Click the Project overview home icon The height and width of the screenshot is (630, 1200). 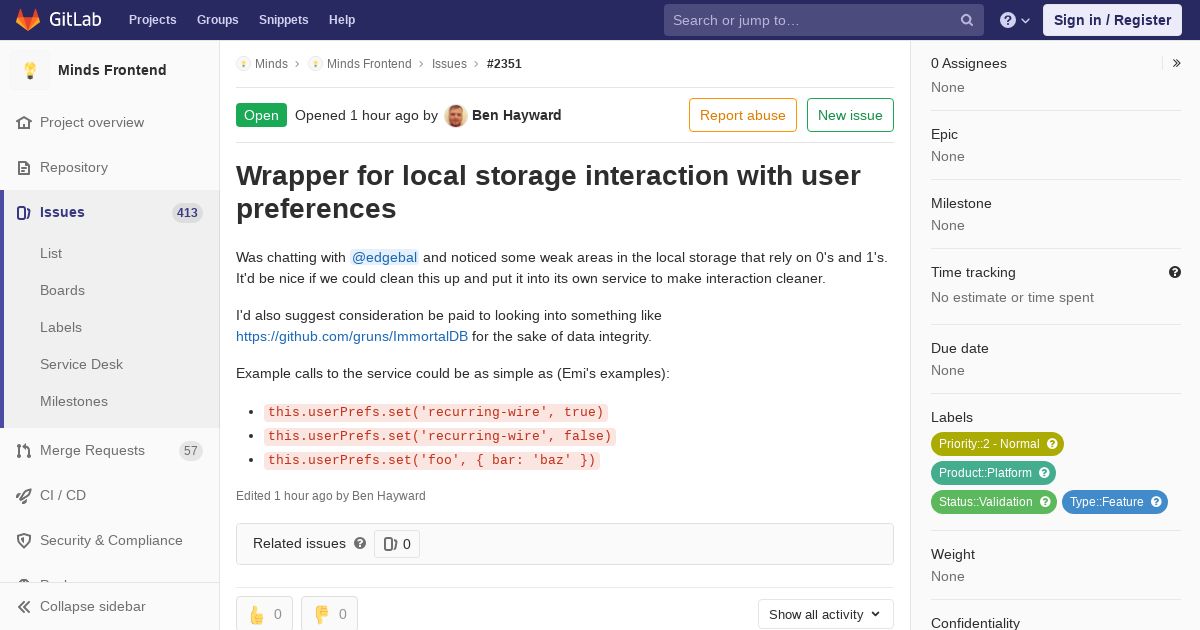coord(24,122)
